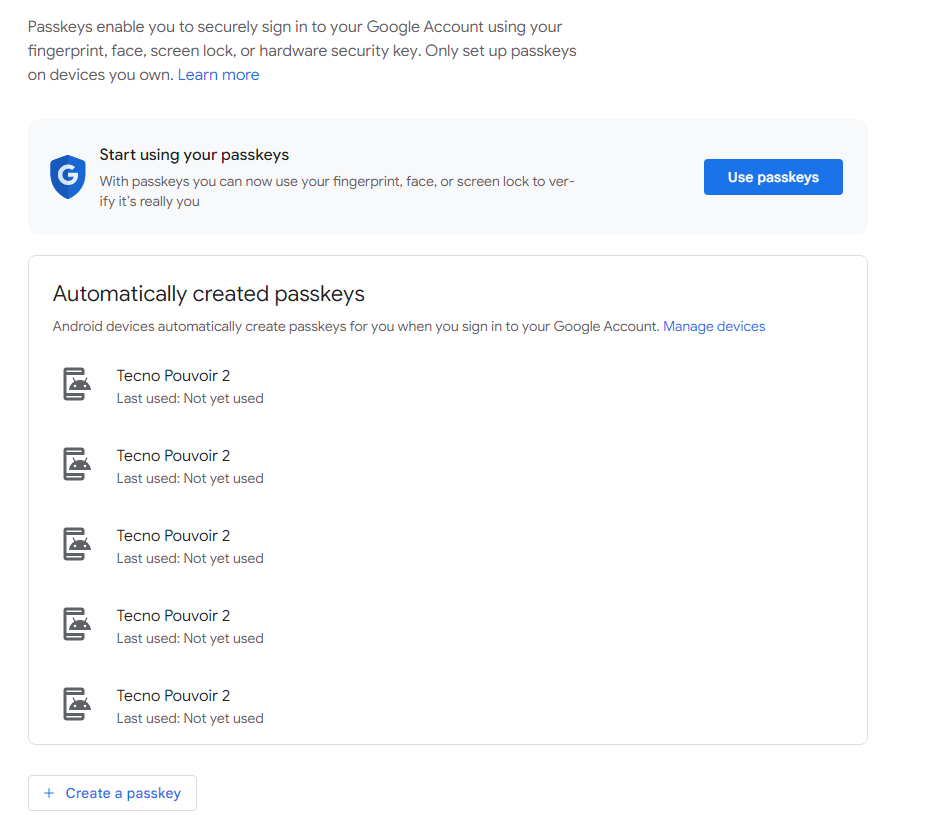Select the topmost Tecno Pouvoir 2 entry
Image resolution: width=938 pixels, height=815 pixels.
(173, 375)
